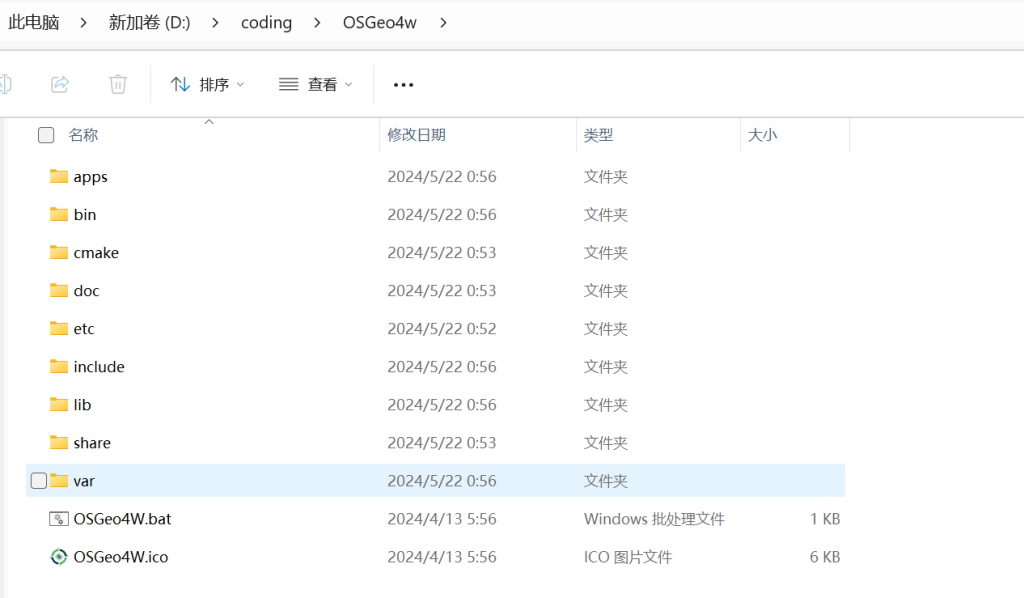Click the include folder icon

coord(59,366)
